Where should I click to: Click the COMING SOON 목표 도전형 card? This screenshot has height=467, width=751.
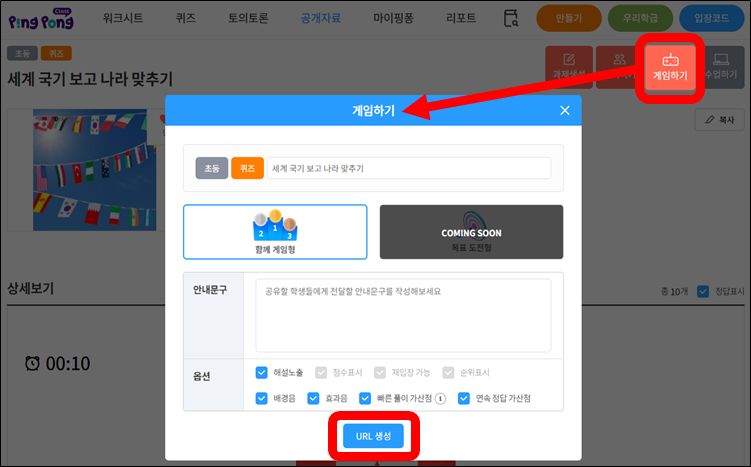pyautogui.click(x=471, y=231)
